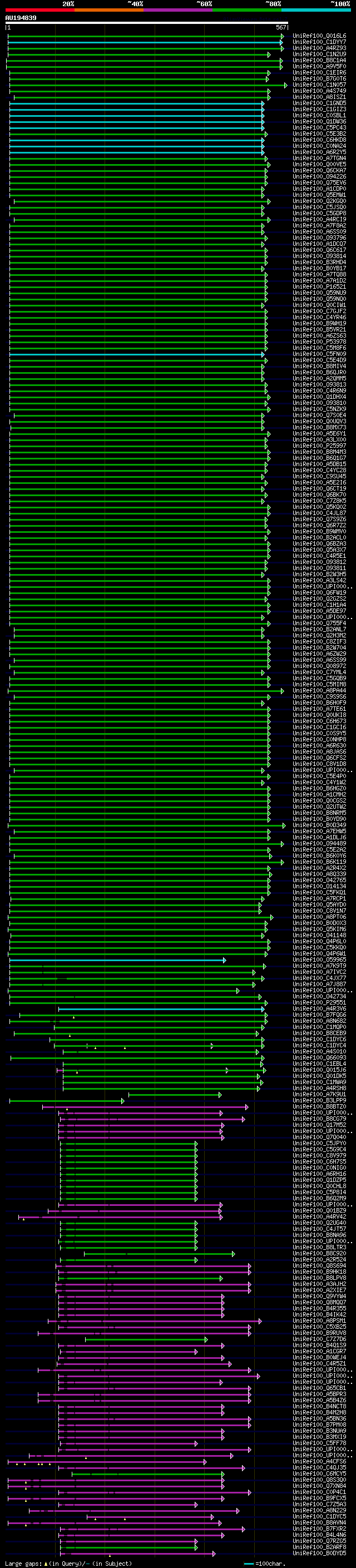This screenshot has width=356, height=1568.
Task: Click the cyan ~100% identity legend segment
Action: [x=316, y=11]
